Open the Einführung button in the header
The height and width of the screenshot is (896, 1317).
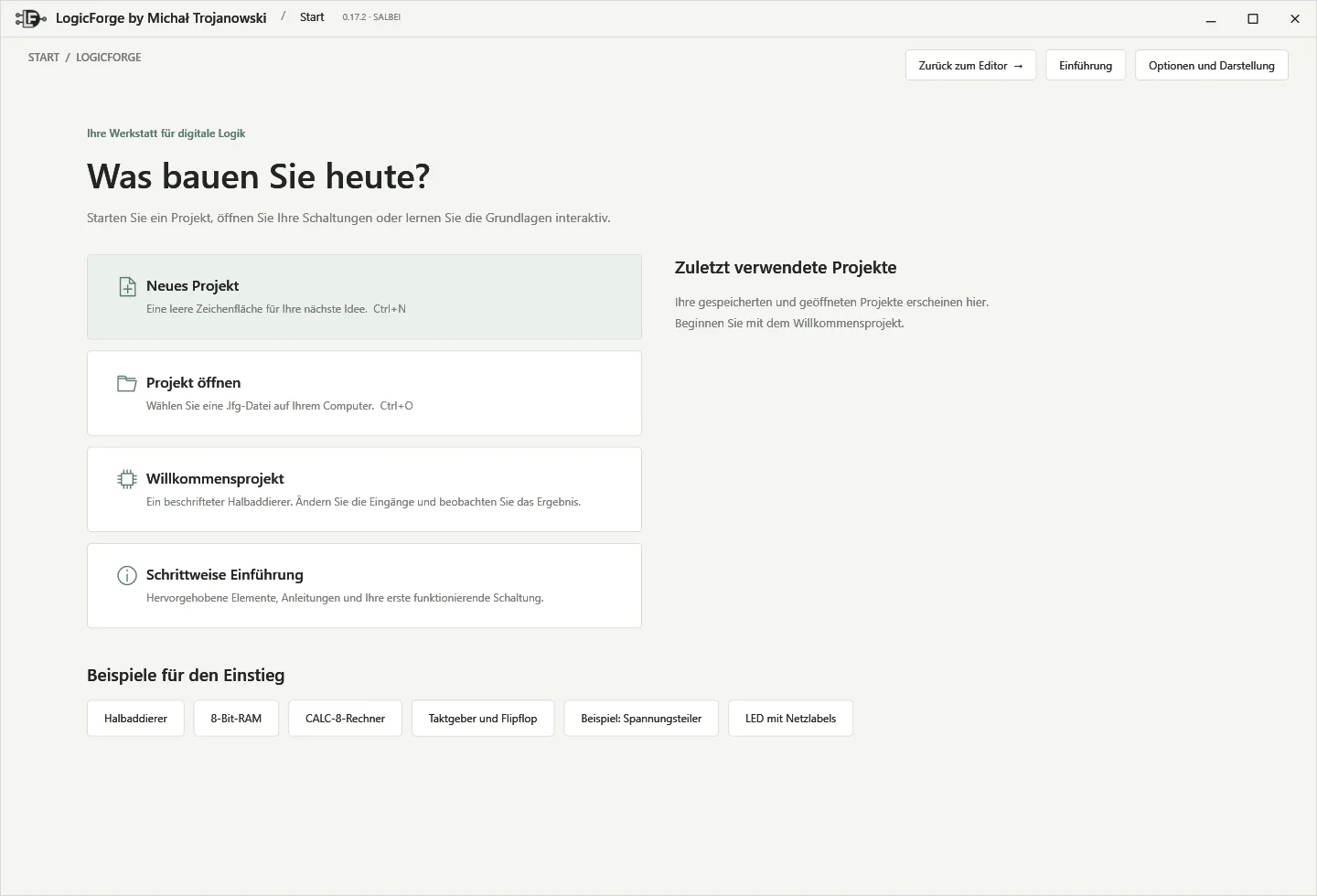click(1086, 66)
